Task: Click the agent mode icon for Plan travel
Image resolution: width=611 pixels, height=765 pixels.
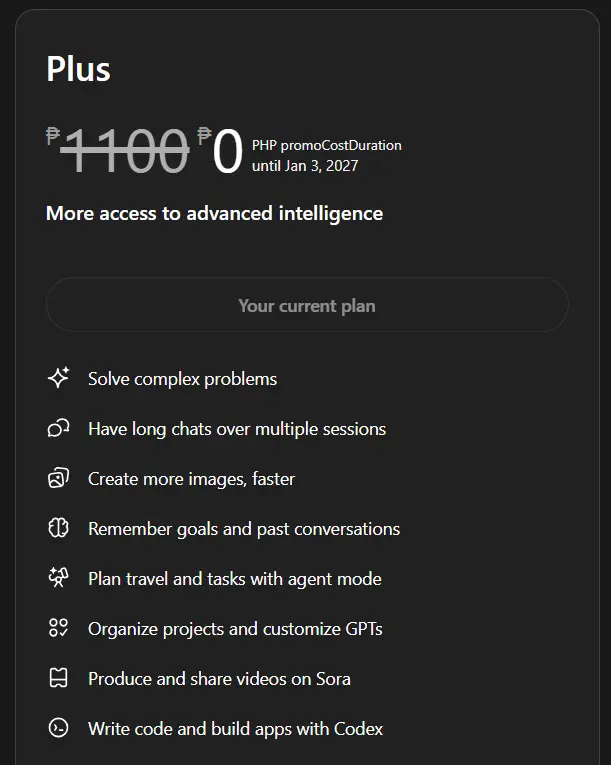Action: [x=59, y=578]
